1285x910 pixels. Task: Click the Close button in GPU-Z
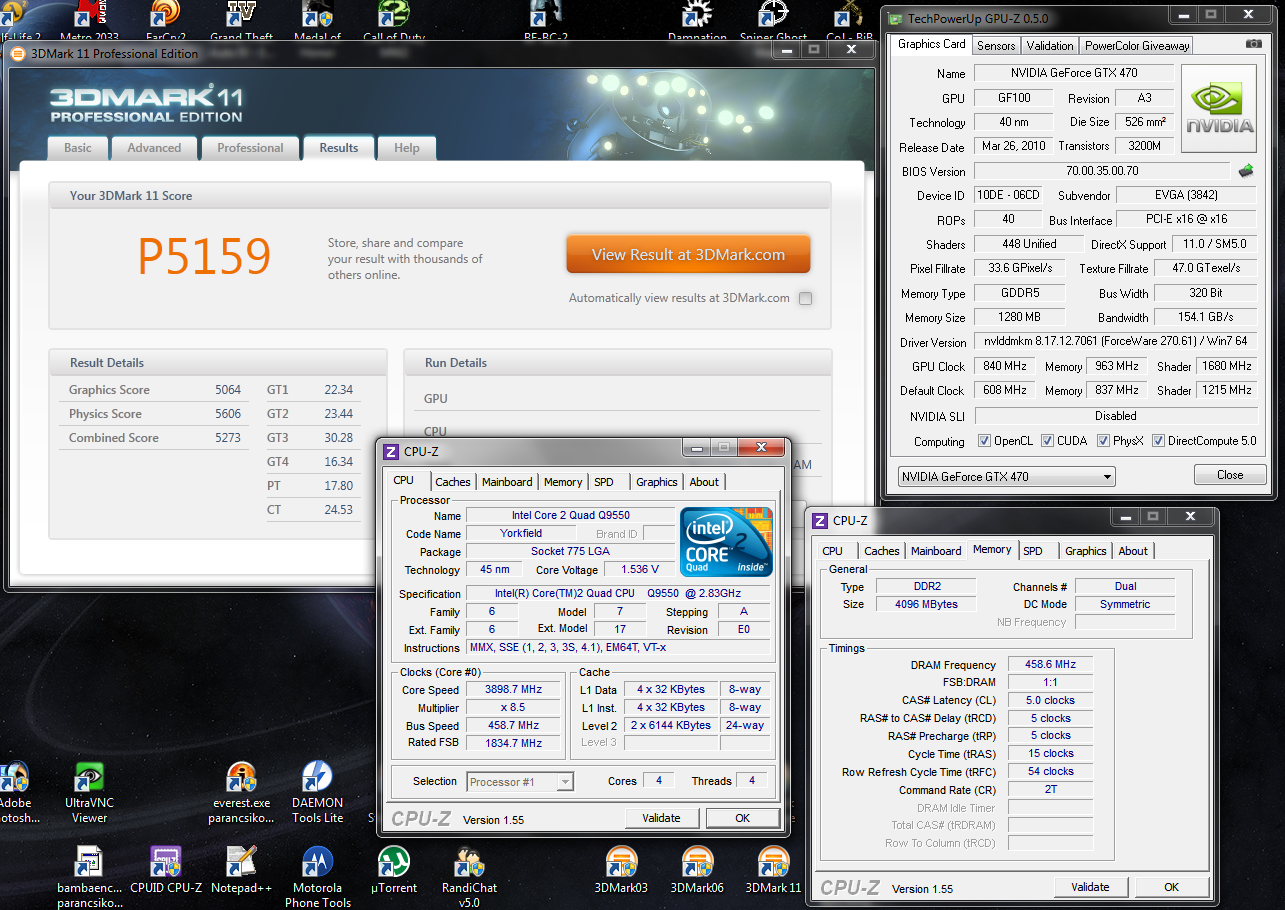pyautogui.click(x=1230, y=475)
